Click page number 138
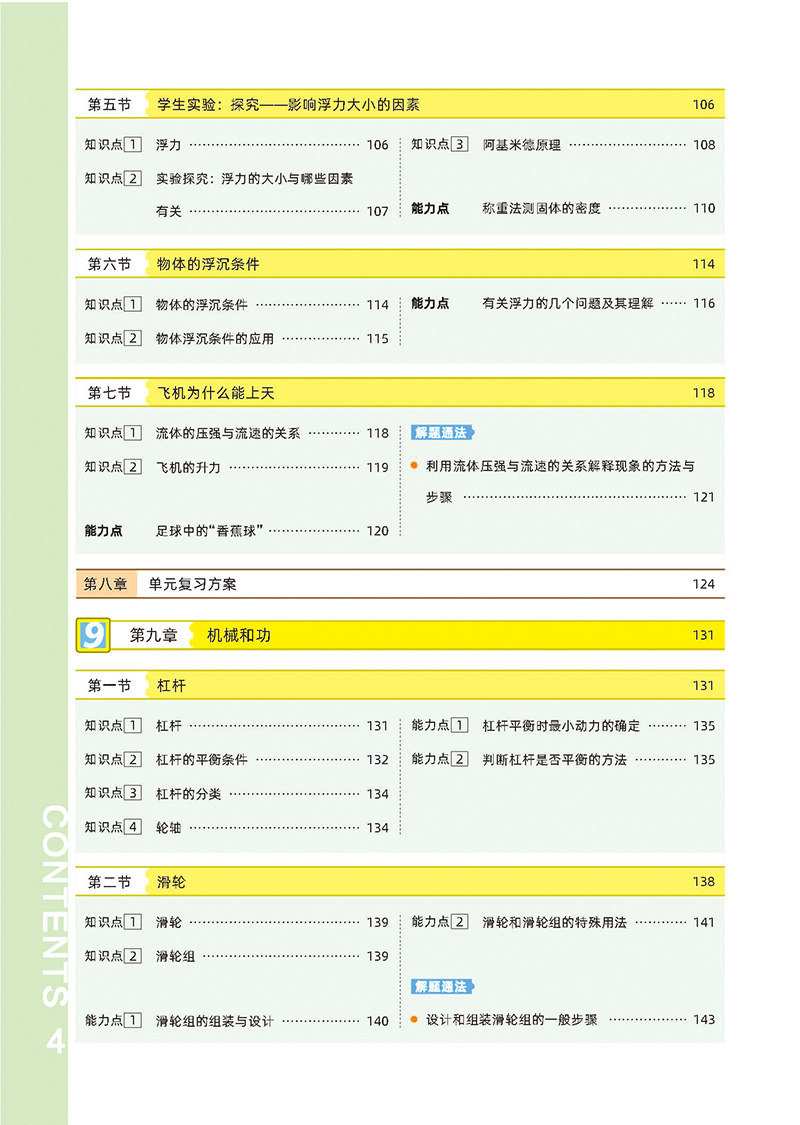This screenshot has width=800, height=1125. click(x=704, y=882)
